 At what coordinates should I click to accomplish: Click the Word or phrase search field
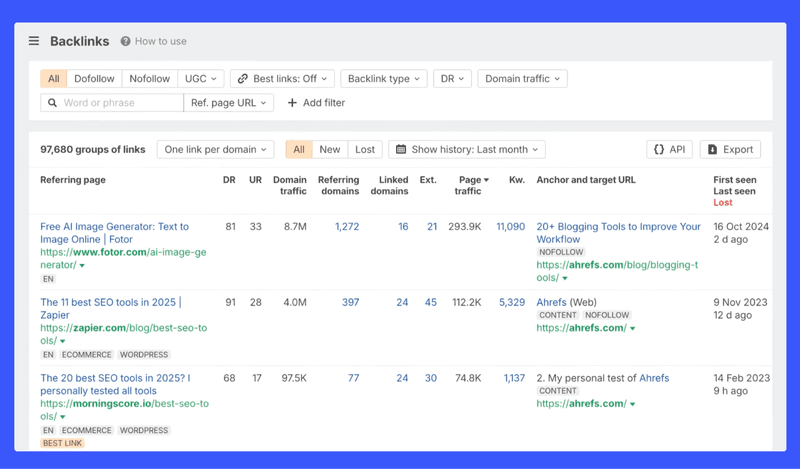point(112,103)
